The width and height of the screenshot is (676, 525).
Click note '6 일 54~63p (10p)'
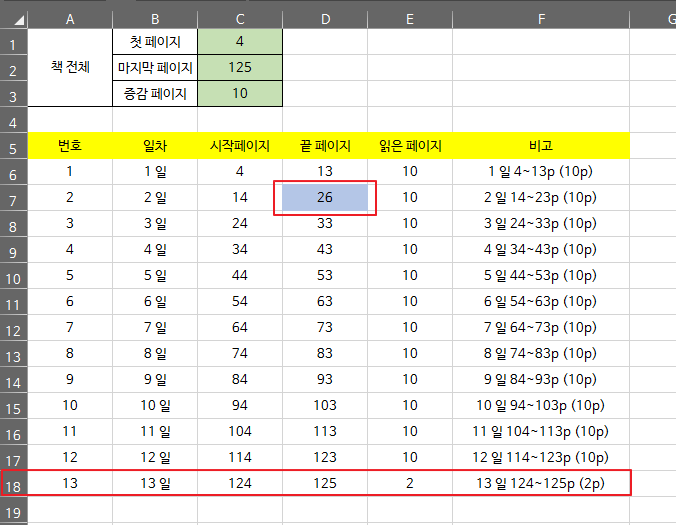[541, 302]
